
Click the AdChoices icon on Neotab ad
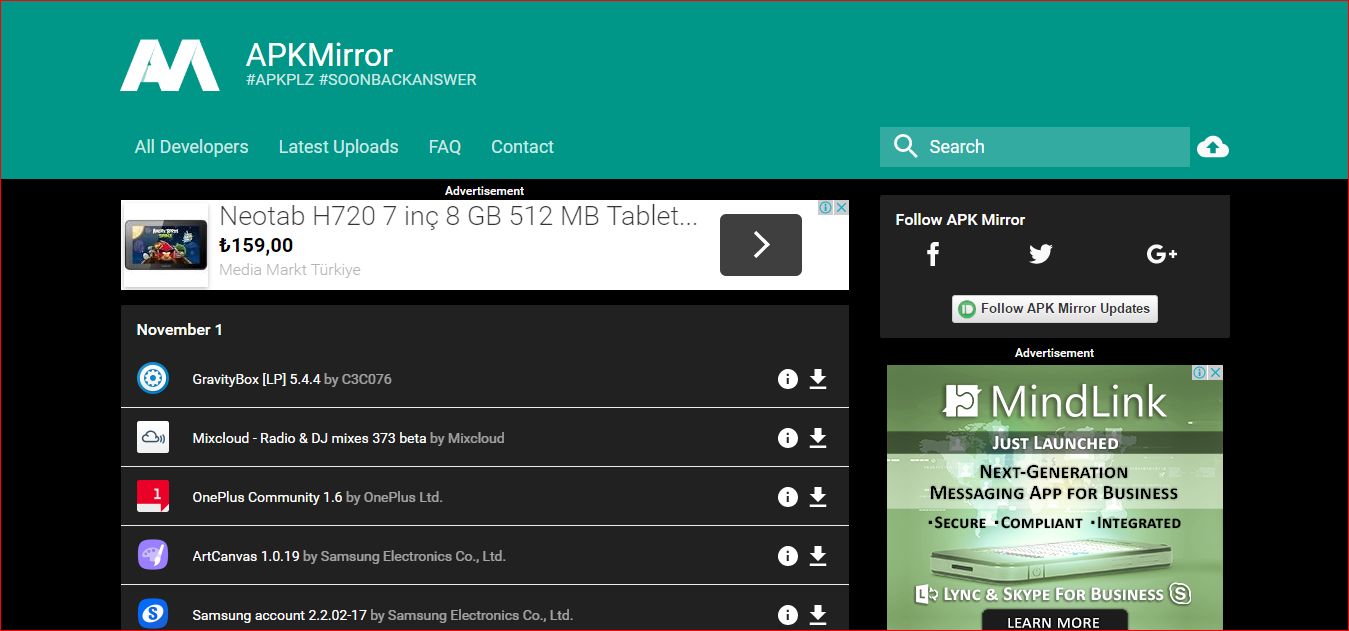click(x=826, y=208)
